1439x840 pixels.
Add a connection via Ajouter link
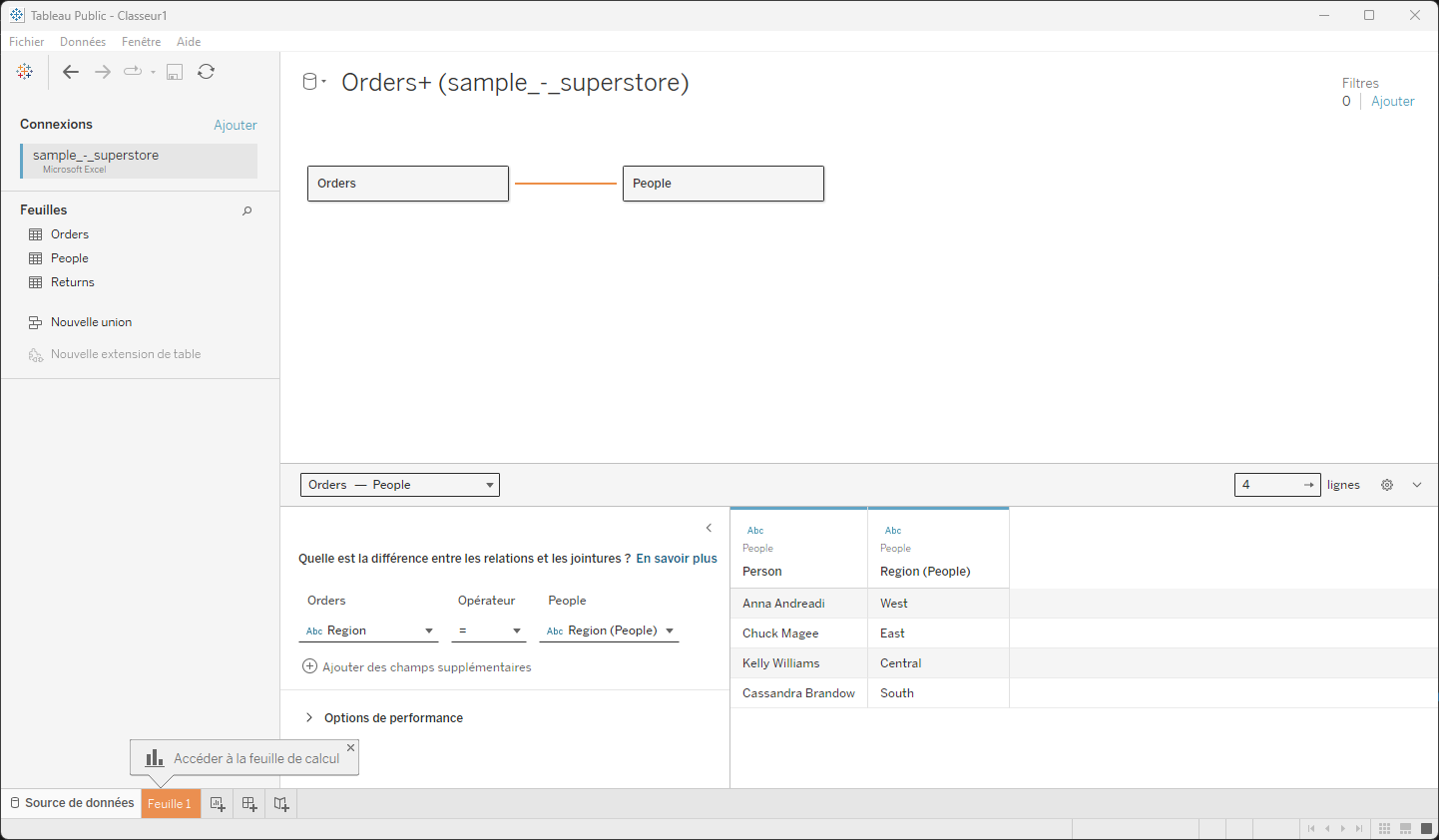[x=236, y=125]
